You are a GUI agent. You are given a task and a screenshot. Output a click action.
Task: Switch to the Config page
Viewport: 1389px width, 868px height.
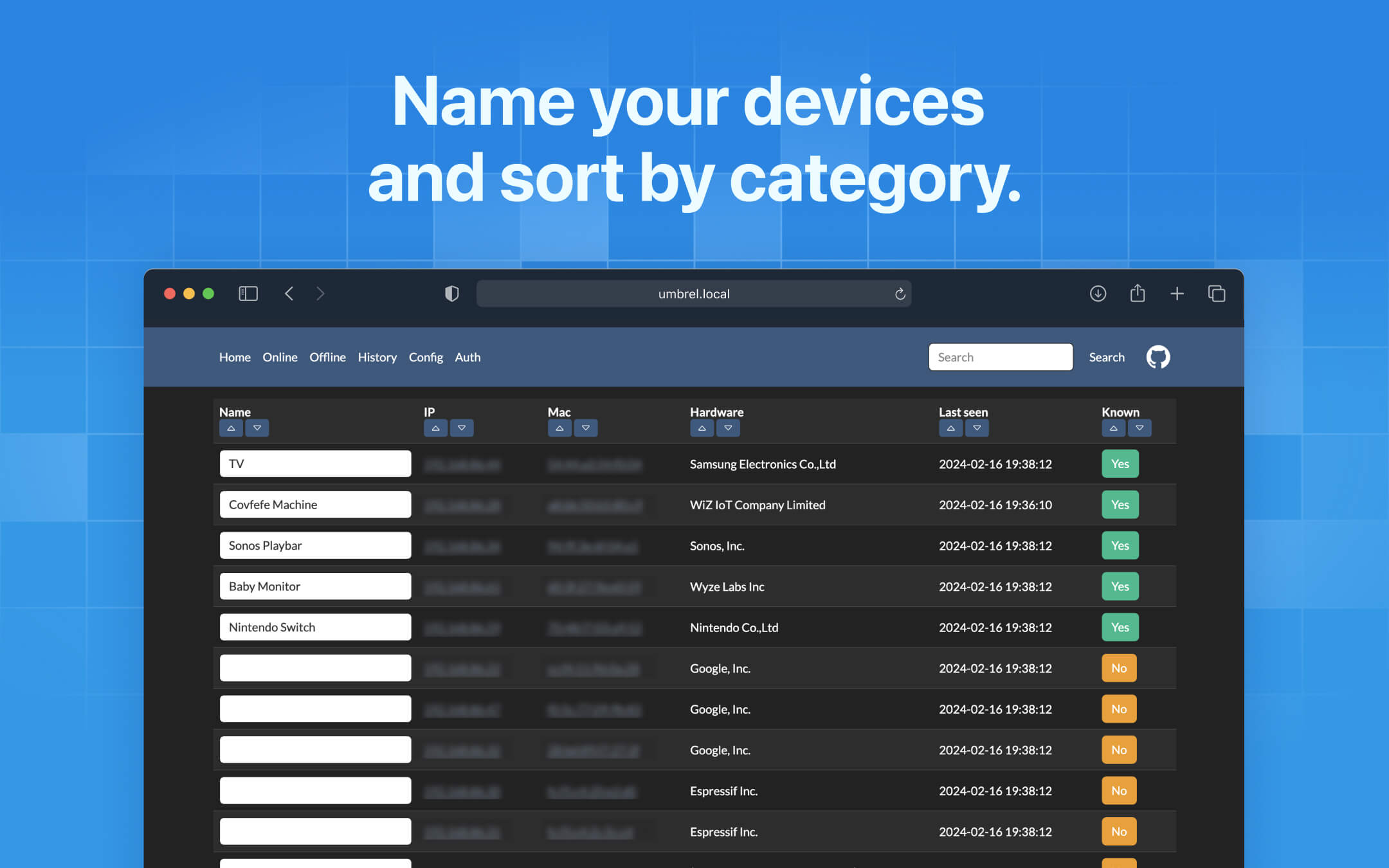426,357
